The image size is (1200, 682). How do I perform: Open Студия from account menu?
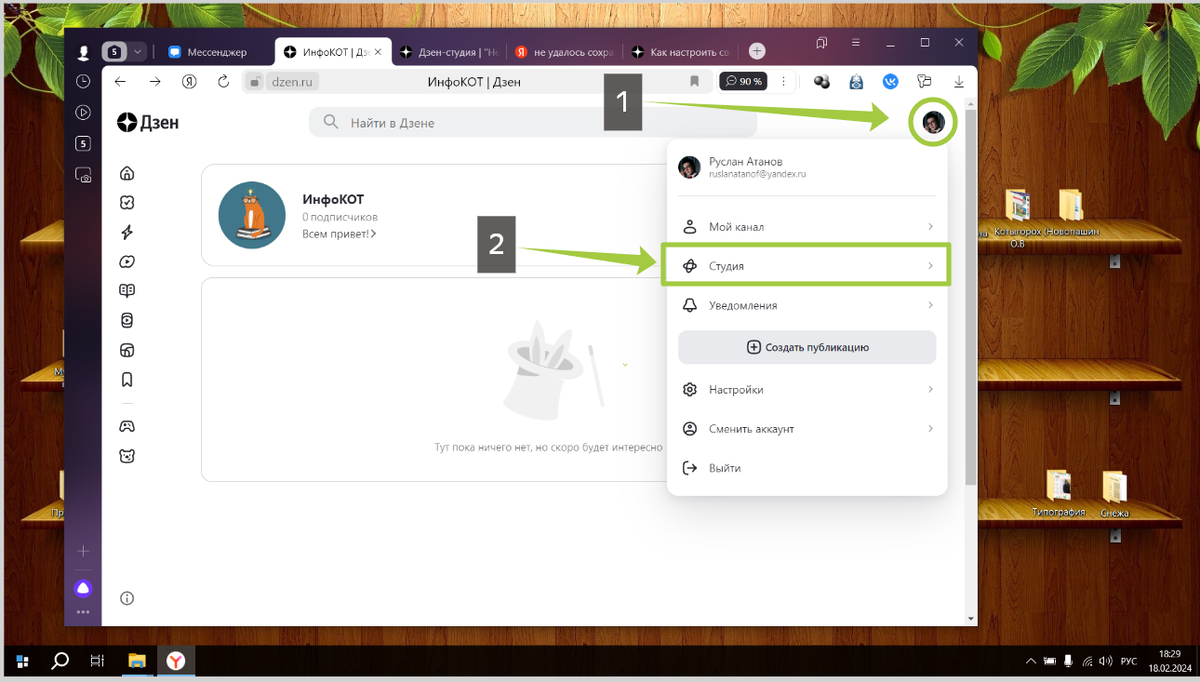807,266
